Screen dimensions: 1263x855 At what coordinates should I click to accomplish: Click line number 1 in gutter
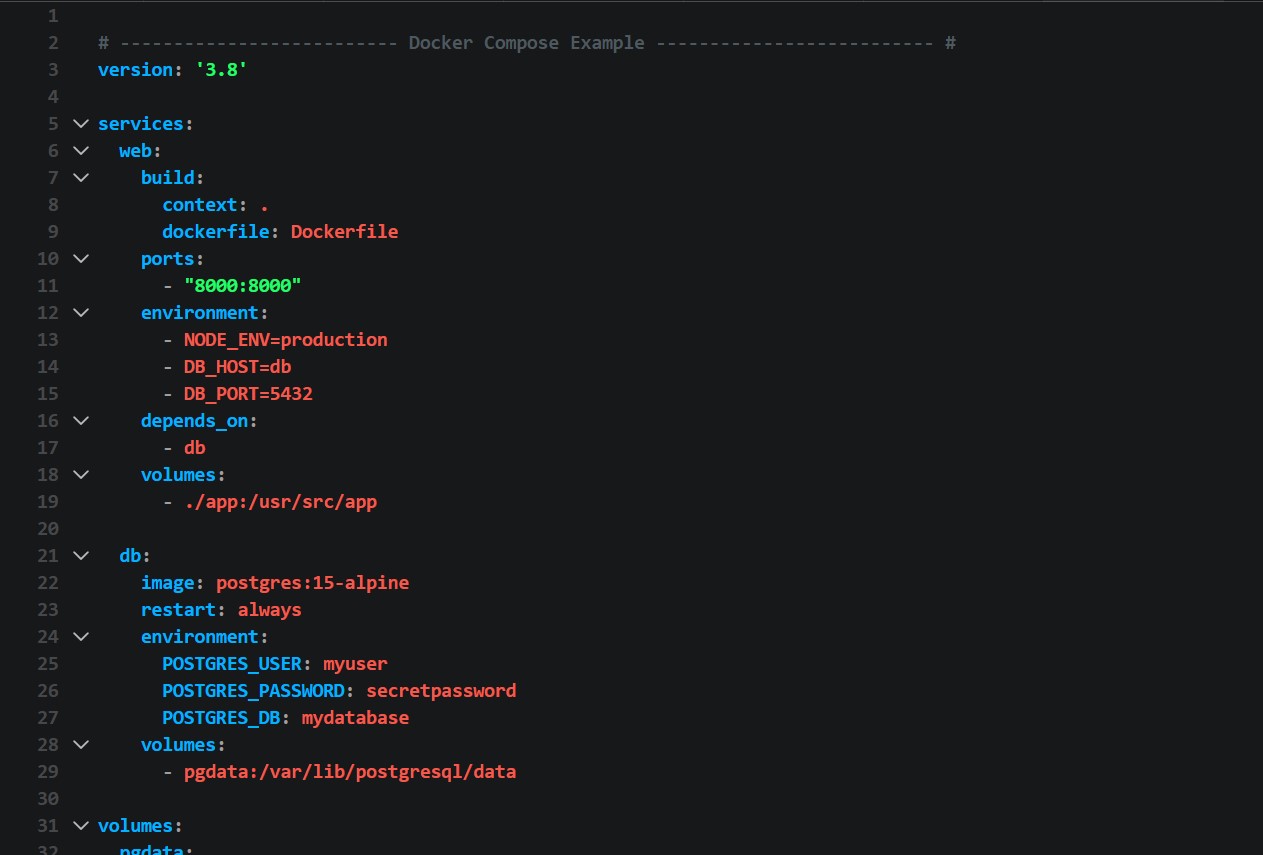point(53,16)
